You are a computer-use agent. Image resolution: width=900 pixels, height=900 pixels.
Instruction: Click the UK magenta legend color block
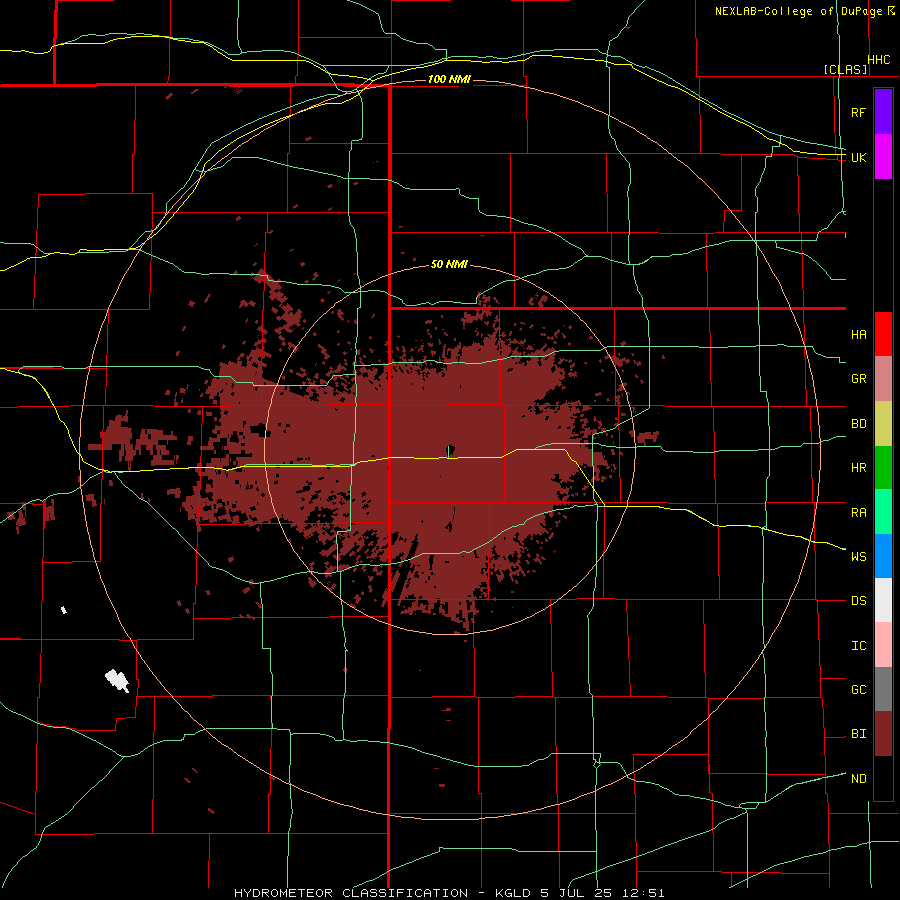point(883,157)
